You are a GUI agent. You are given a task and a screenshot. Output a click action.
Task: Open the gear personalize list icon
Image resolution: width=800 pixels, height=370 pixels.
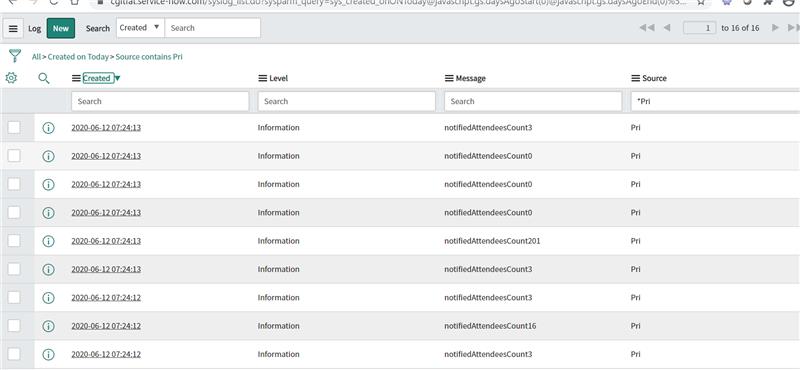[11, 78]
